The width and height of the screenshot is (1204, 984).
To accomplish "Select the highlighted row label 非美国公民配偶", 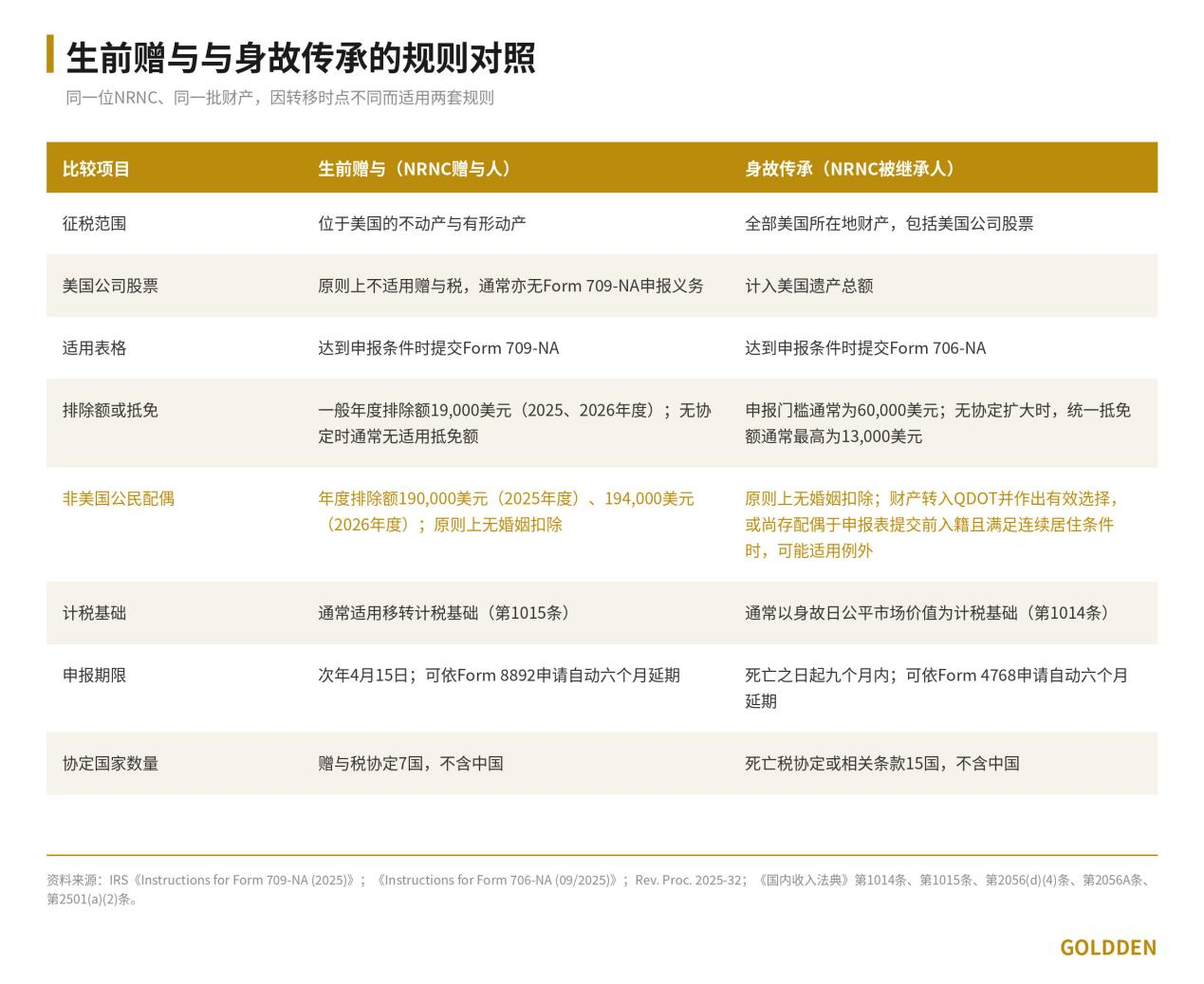I will (119, 498).
